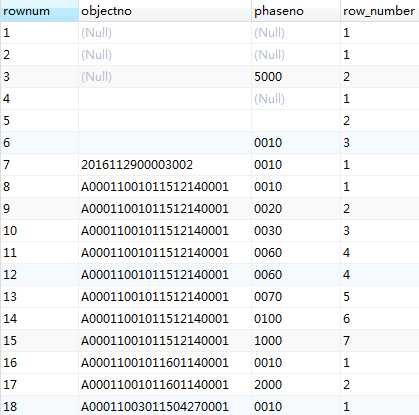The width and height of the screenshot is (419, 415).
Task: Select row_number value 7 in row 15
Action: coord(380,341)
